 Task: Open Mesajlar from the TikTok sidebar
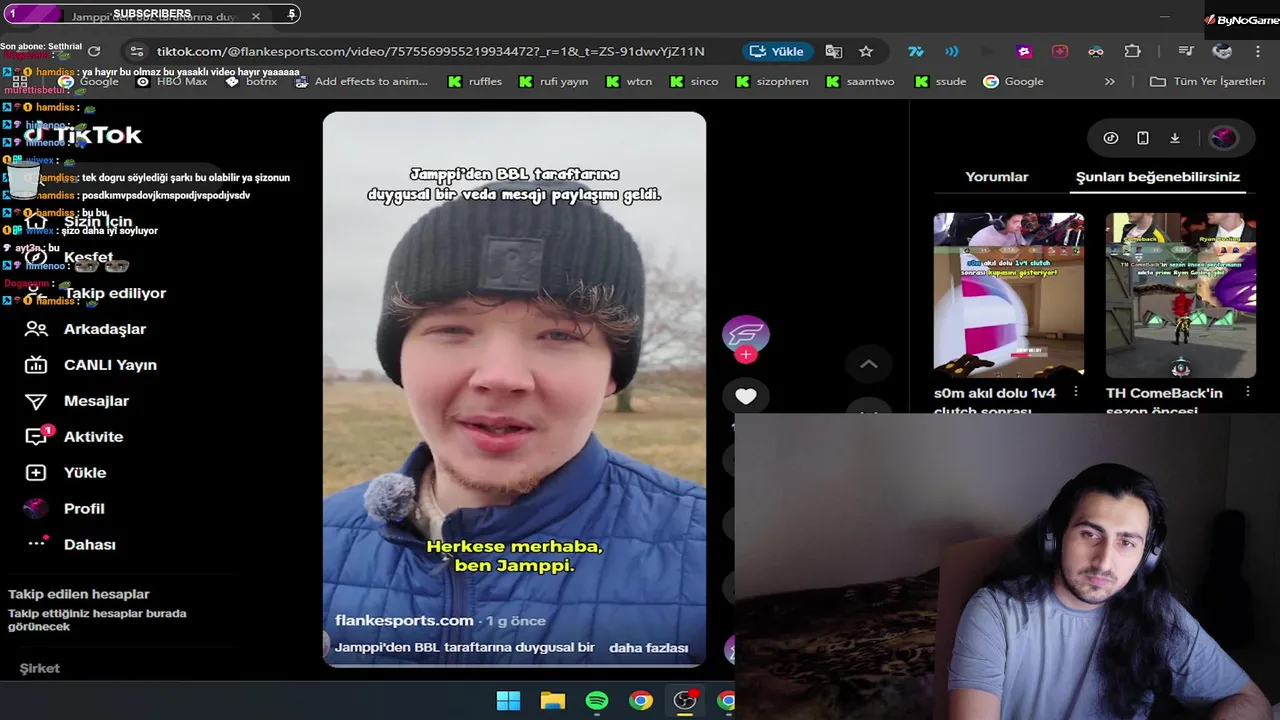click(x=77, y=401)
